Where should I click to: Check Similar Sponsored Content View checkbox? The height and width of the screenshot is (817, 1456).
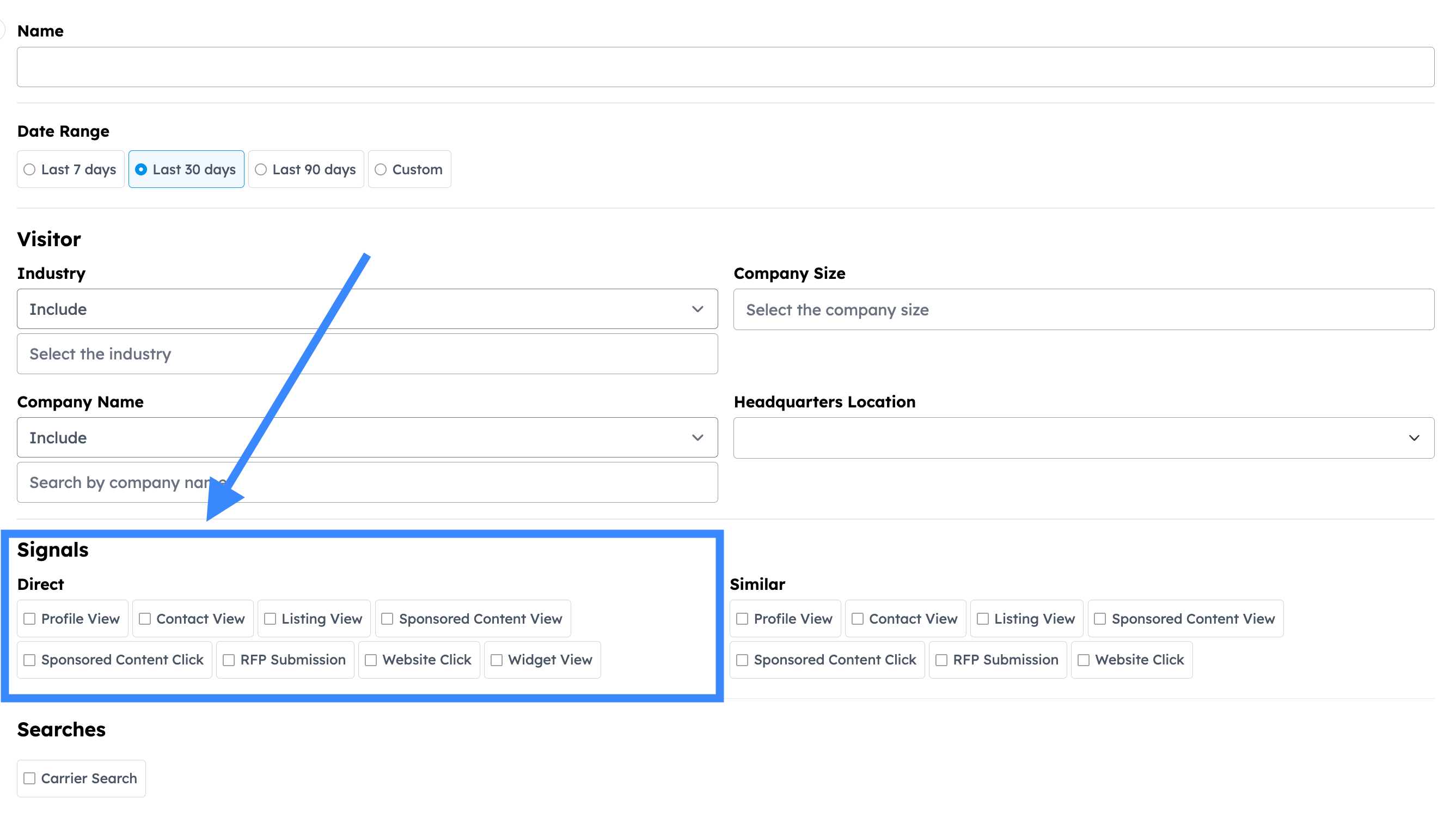tap(1100, 619)
